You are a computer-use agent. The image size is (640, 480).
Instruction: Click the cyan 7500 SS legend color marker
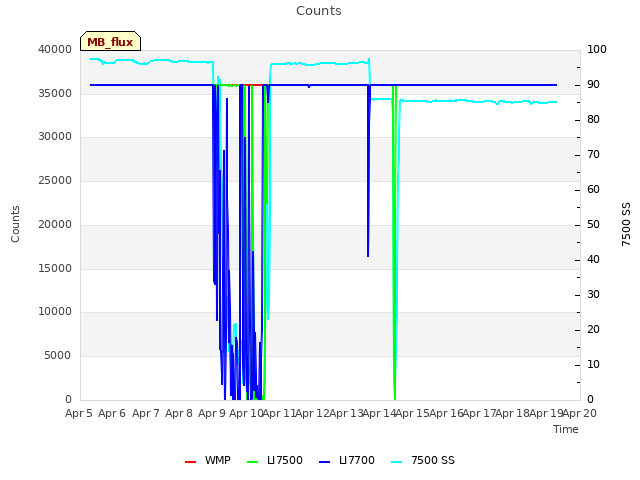point(397,462)
